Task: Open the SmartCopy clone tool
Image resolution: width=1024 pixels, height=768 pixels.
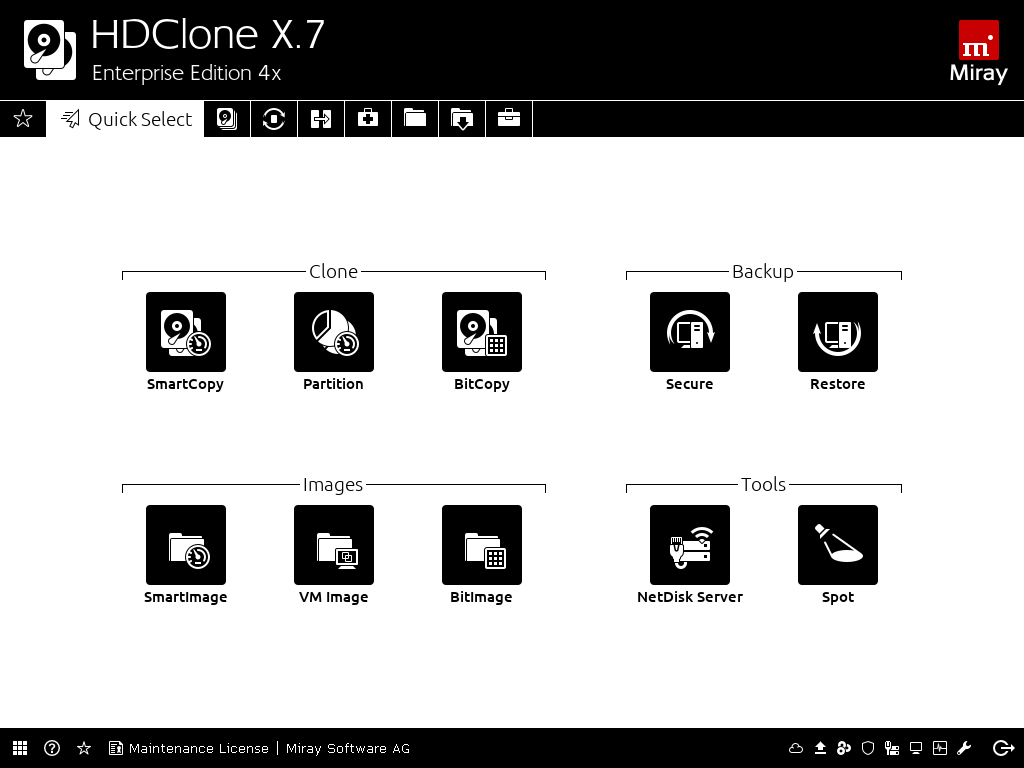Action: coord(185,332)
